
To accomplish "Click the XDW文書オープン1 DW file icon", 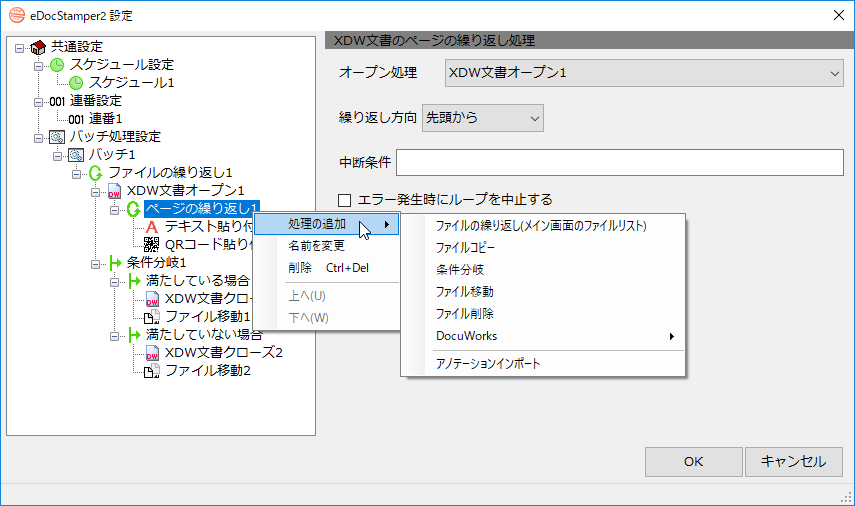I will pyautogui.click(x=114, y=191).
